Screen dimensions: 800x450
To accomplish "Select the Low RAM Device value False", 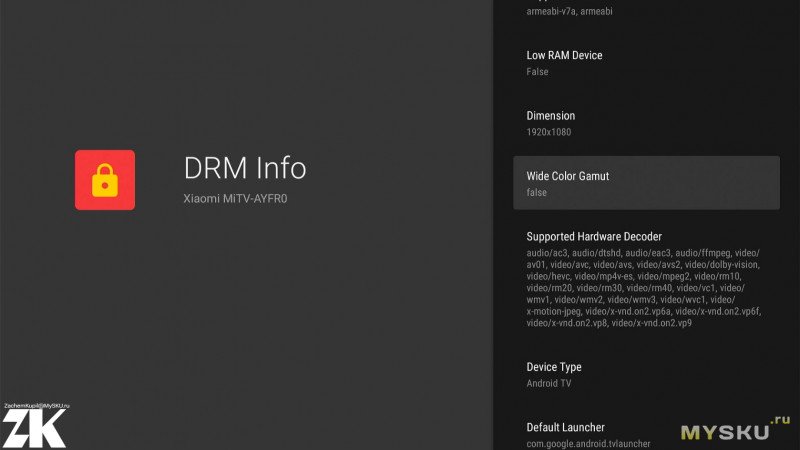I will pos(537,71).
